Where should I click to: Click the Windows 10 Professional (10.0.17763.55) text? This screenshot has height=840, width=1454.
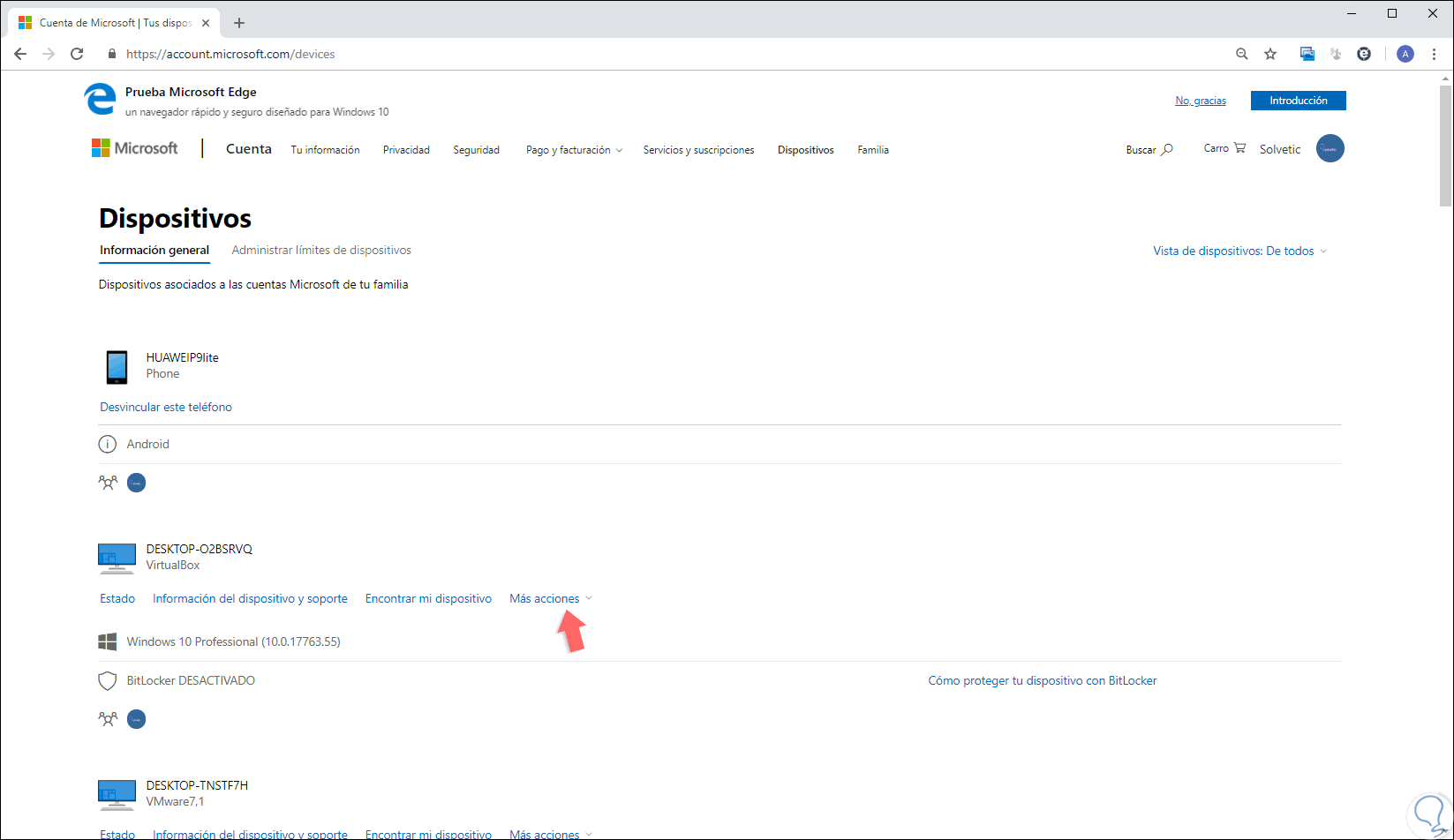pos(234,641)
